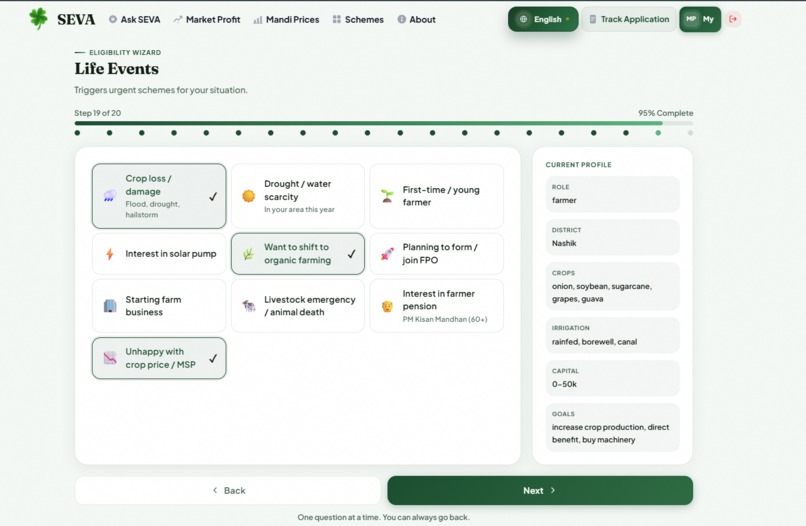Go to Market Profit page
Viewport: 806px width, 526px height.
tap(207, 20)
